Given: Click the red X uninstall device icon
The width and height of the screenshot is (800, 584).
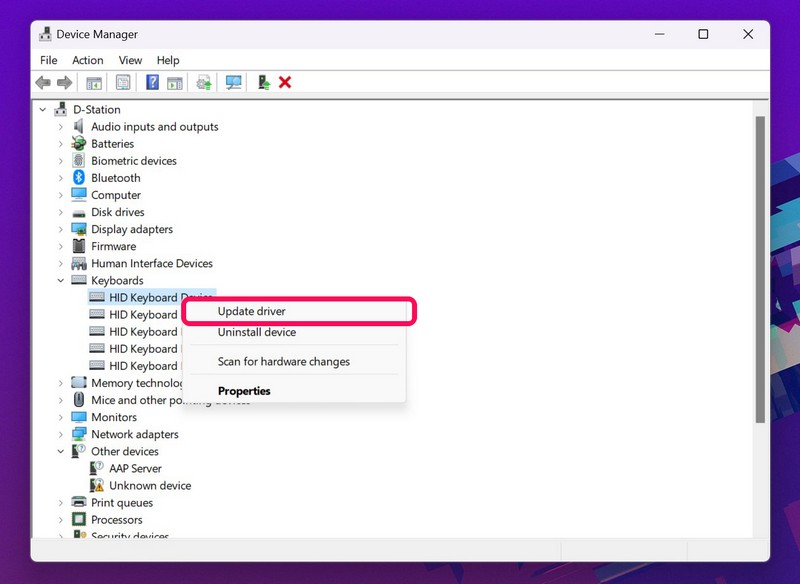Looking at the screenshot, I should (x=285, y=83).
